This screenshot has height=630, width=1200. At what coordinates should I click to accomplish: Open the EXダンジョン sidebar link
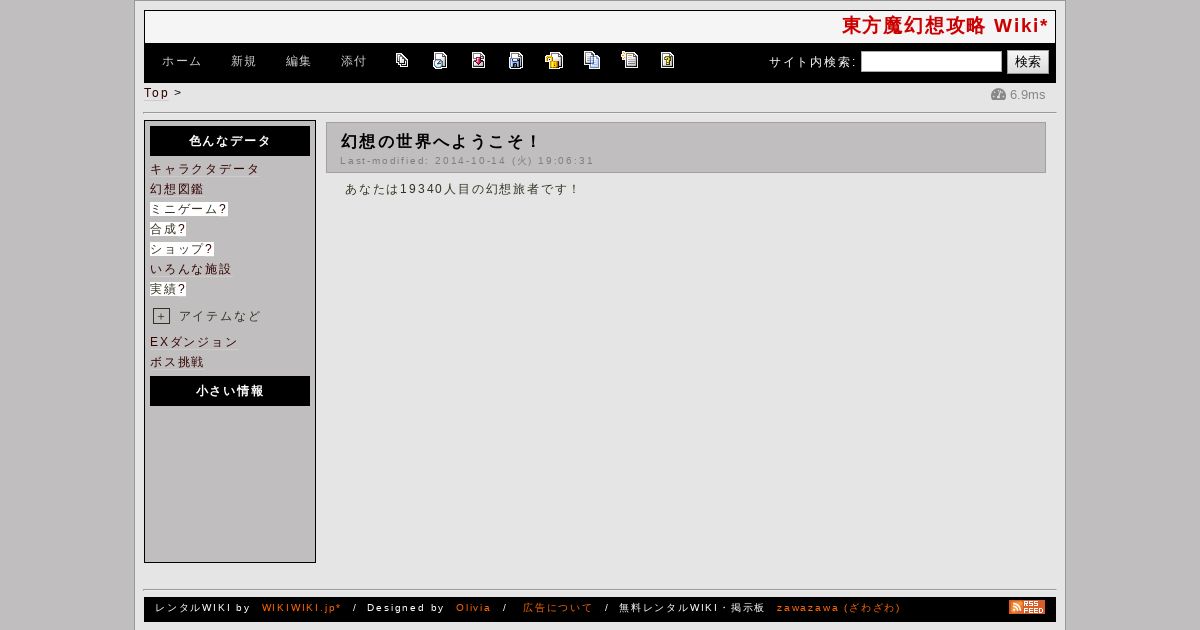pos(194,342)
